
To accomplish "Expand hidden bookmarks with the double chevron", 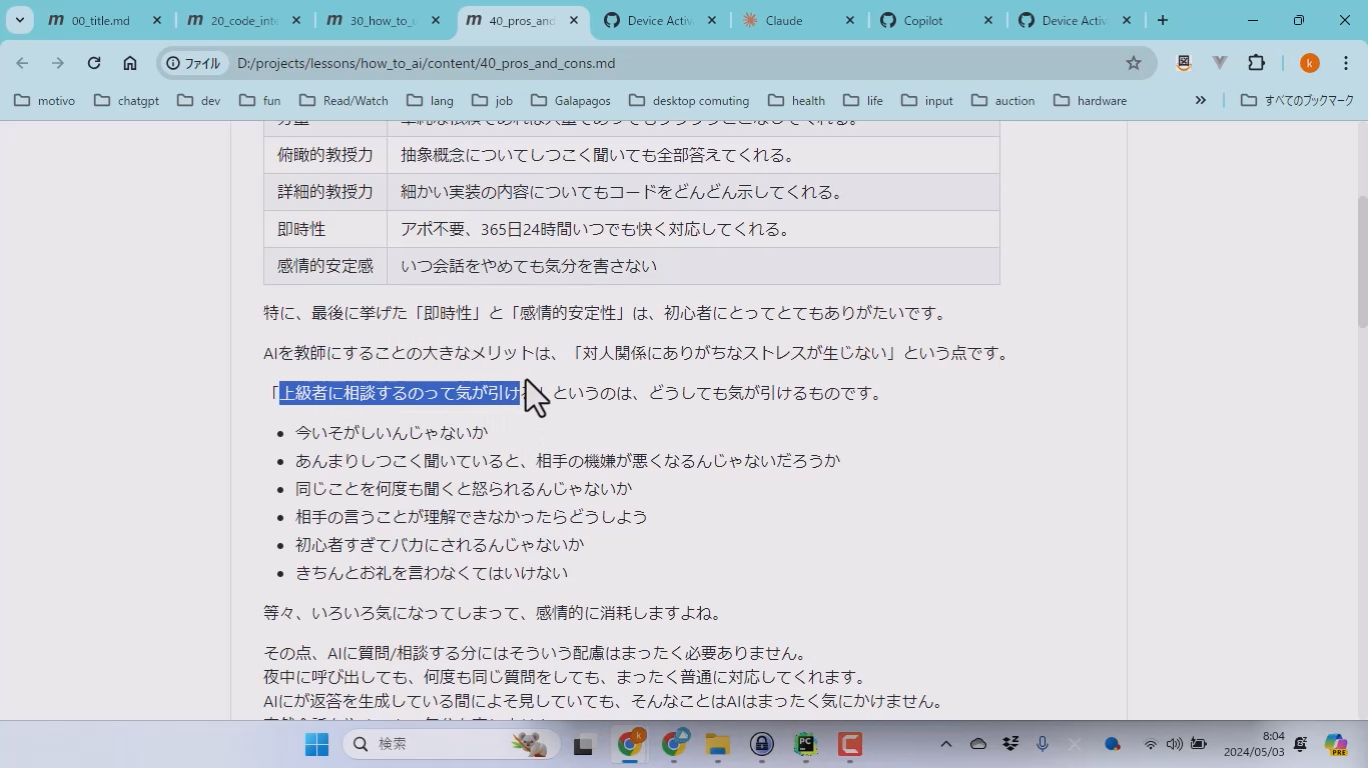I will (1200, 100).
